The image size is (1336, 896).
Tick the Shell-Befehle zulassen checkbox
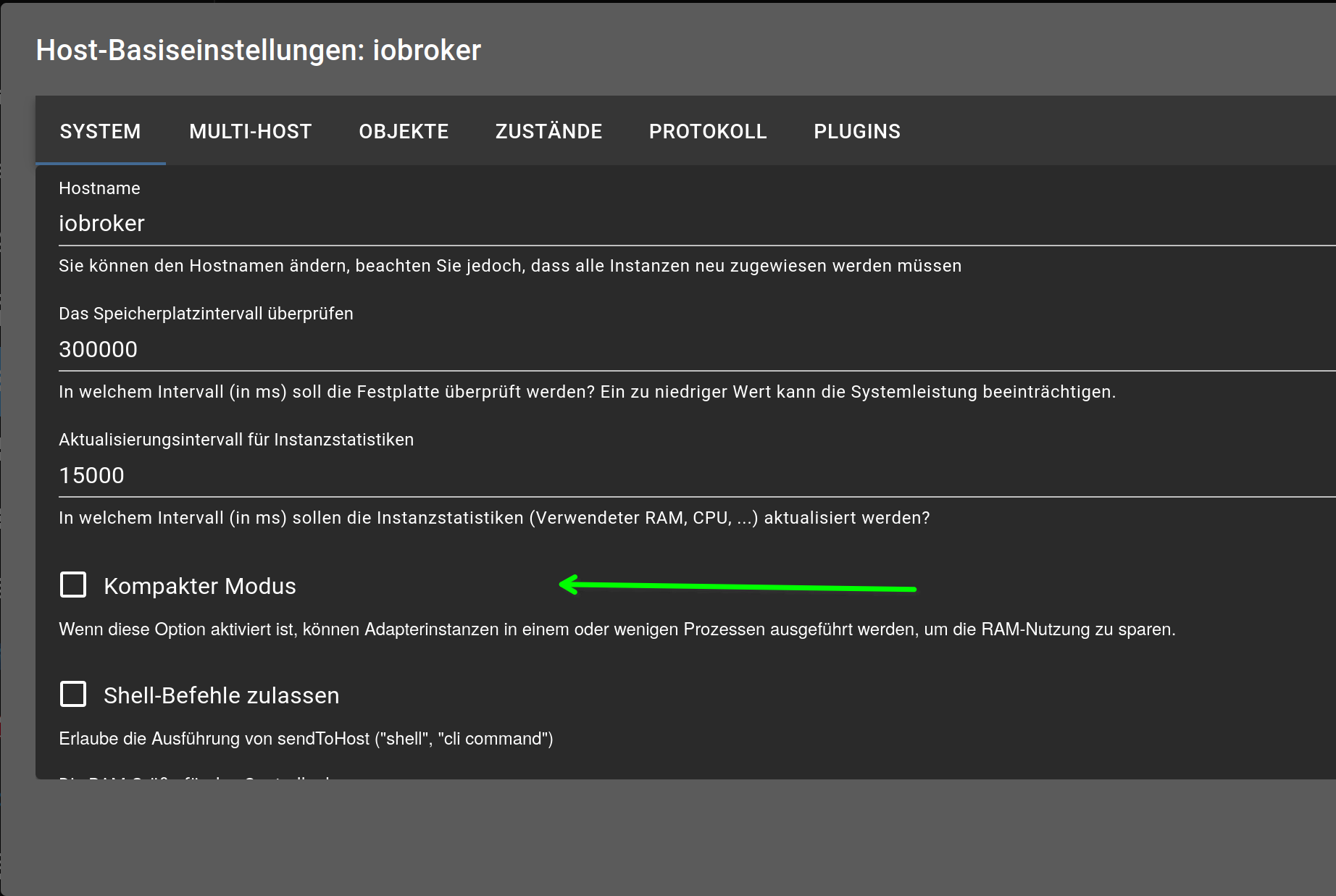[73, 694]
